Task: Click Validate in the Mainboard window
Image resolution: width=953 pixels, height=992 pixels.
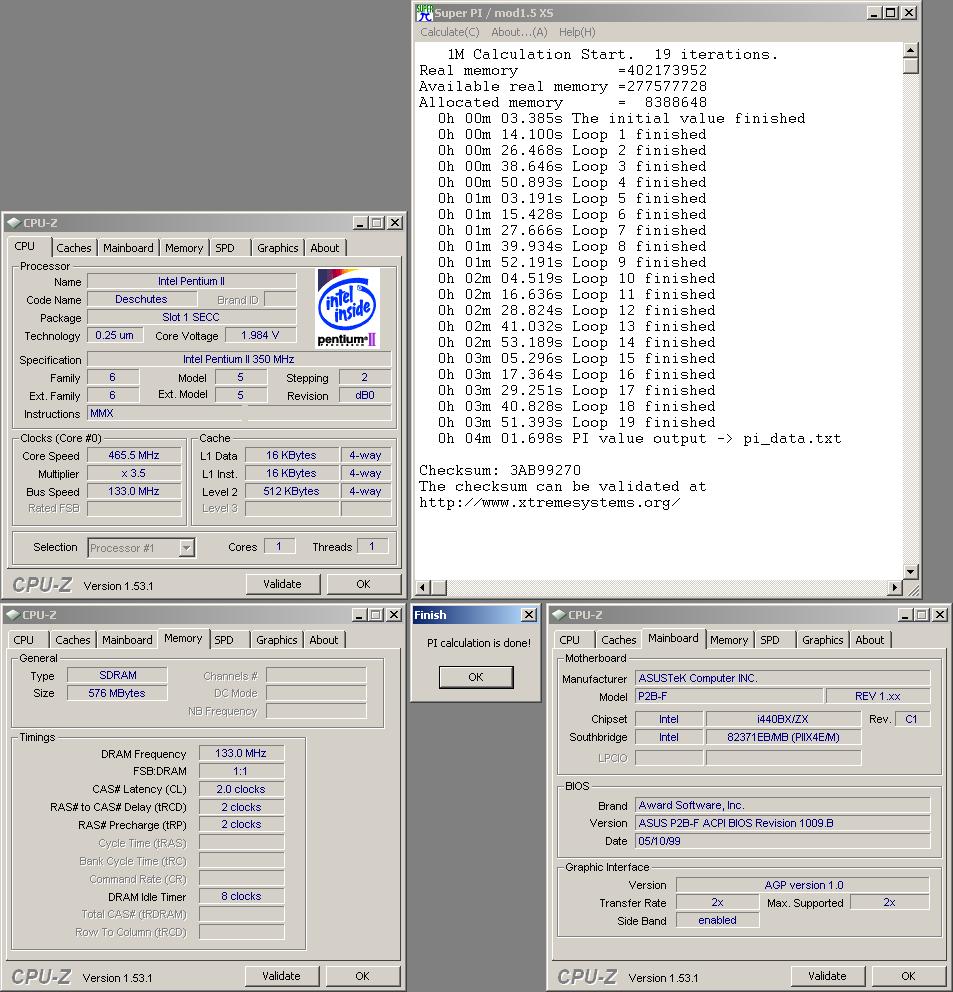Action: coord(827,976)
